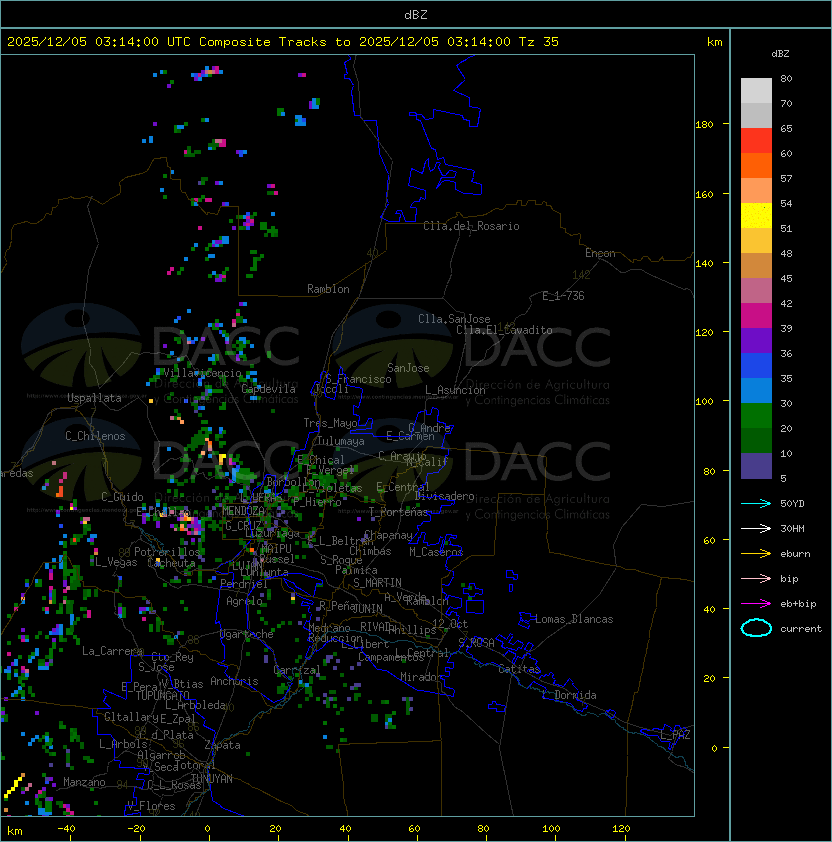Pick the tan brown 45-48 dBZ swatch
Viewport: 832px width, 842px height.
(756, 265)
